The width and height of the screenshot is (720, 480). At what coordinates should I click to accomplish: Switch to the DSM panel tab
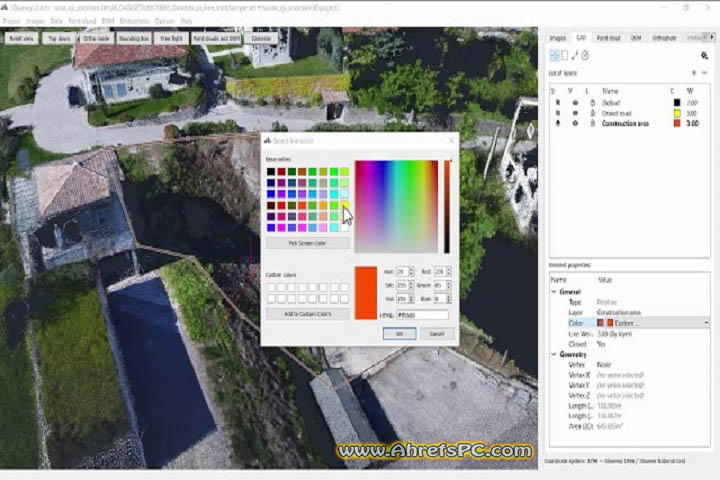pyautogui.click(x=636, y=38)
